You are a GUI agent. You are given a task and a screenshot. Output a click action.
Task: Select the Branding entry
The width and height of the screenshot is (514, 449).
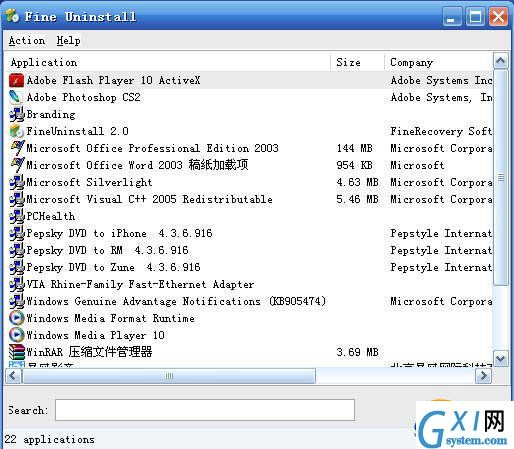pos(51,114)
